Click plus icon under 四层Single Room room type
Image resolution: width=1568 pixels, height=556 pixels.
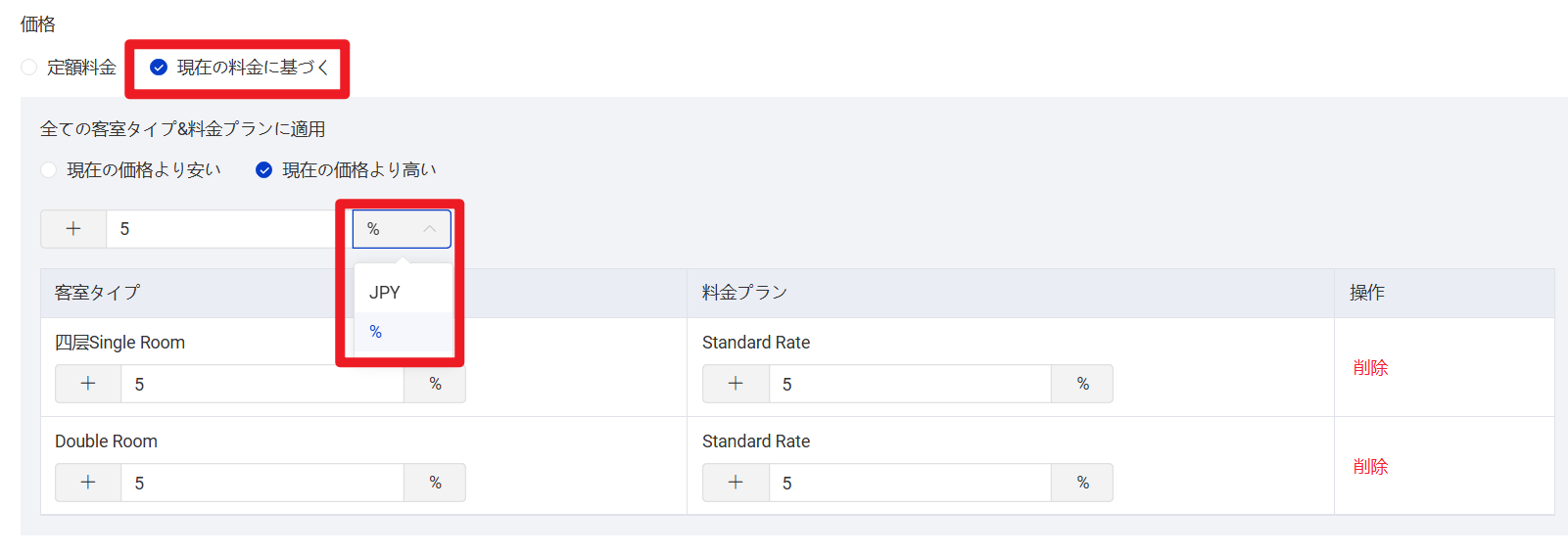(x=88, y=384)
